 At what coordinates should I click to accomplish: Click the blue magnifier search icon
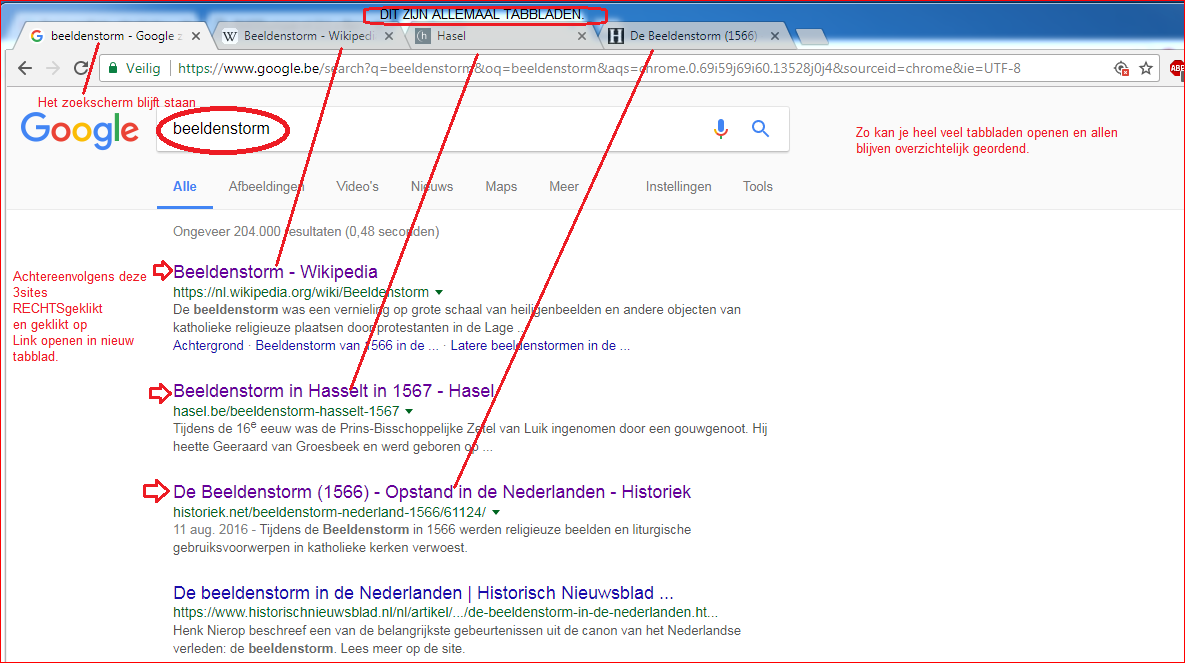click(x=761, y=129)
